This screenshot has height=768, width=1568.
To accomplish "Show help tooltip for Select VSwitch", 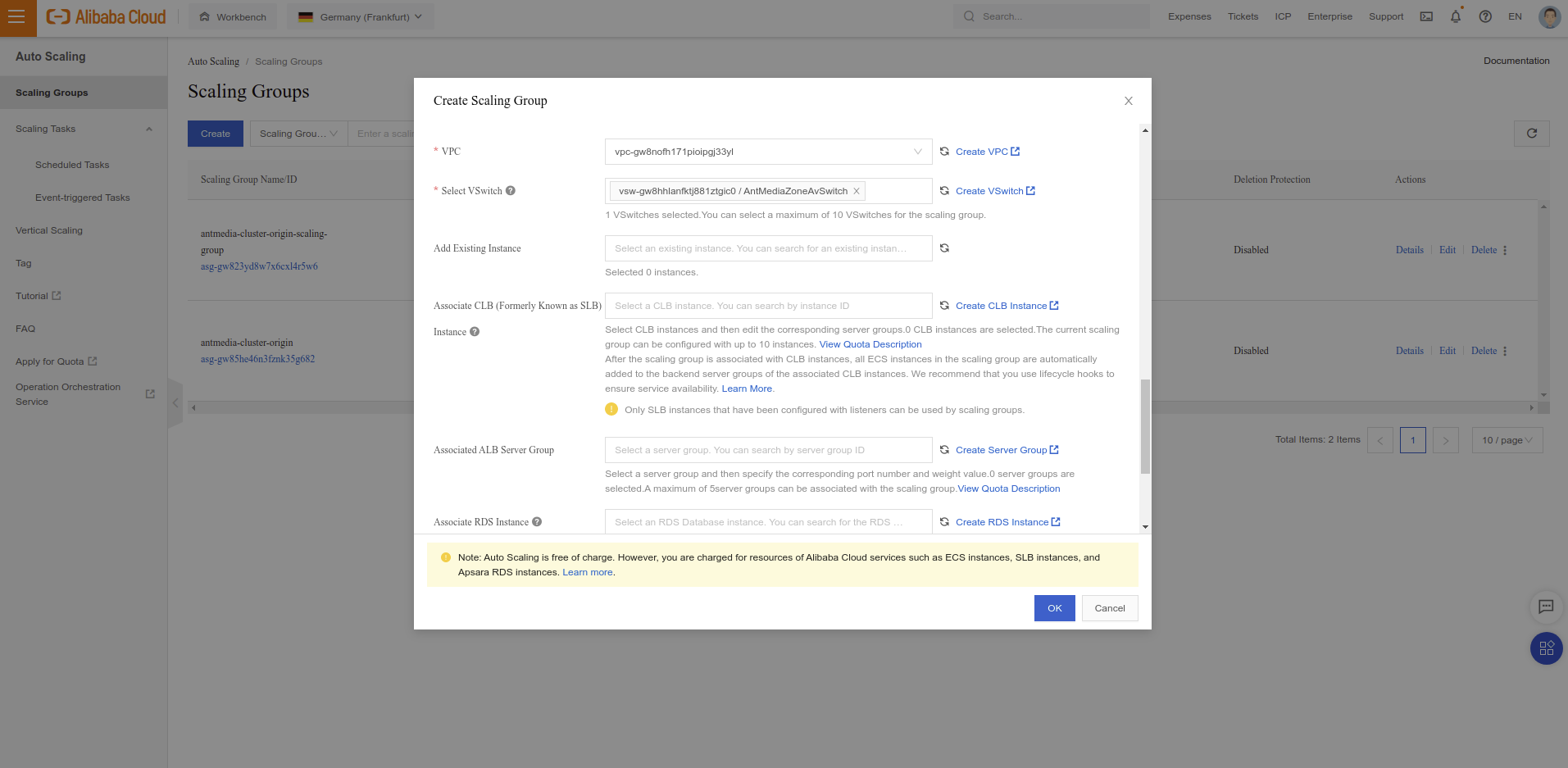I will coord(511,191).
